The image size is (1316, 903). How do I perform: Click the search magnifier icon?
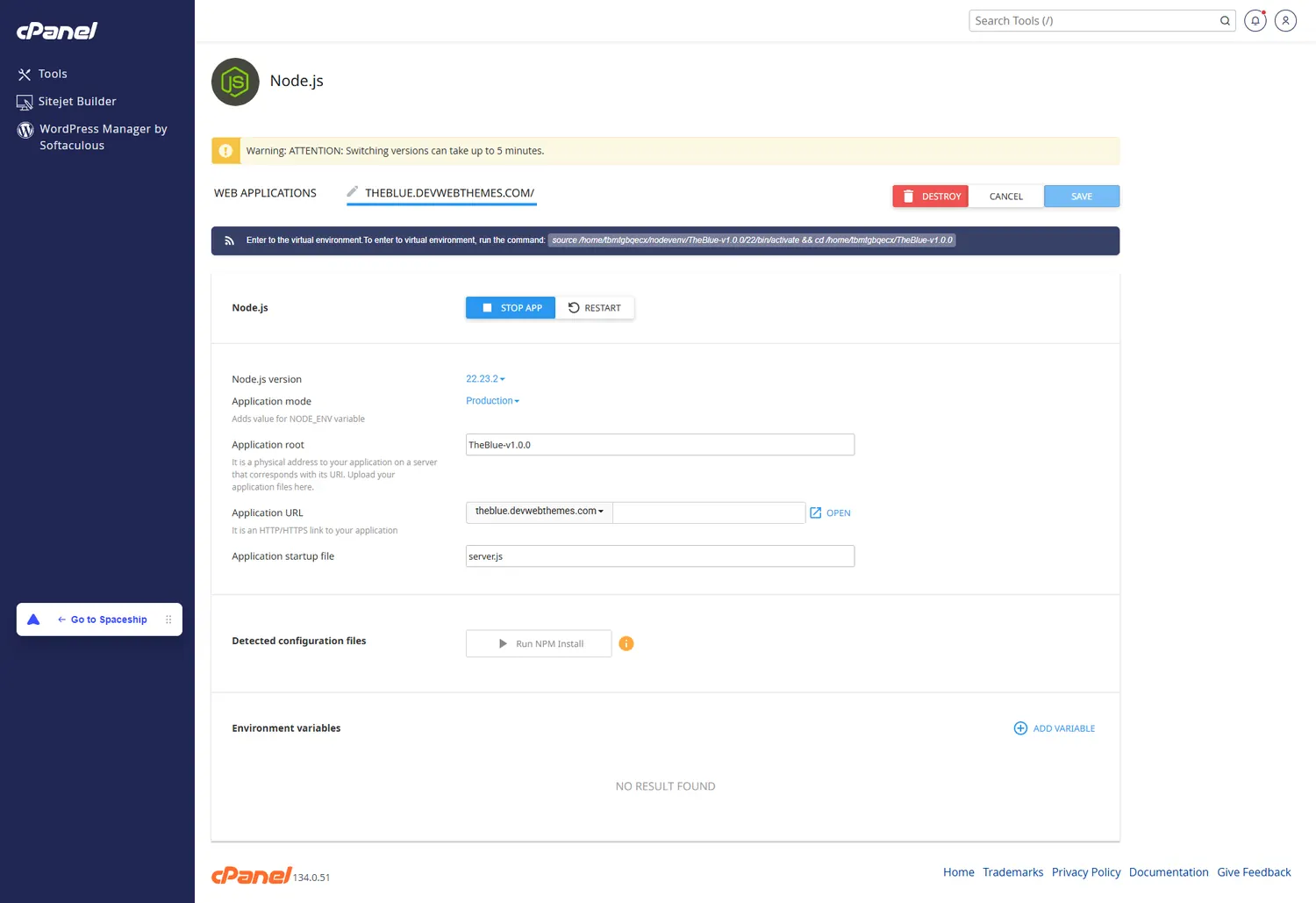pyautogui.click(x=1225, y=21)
